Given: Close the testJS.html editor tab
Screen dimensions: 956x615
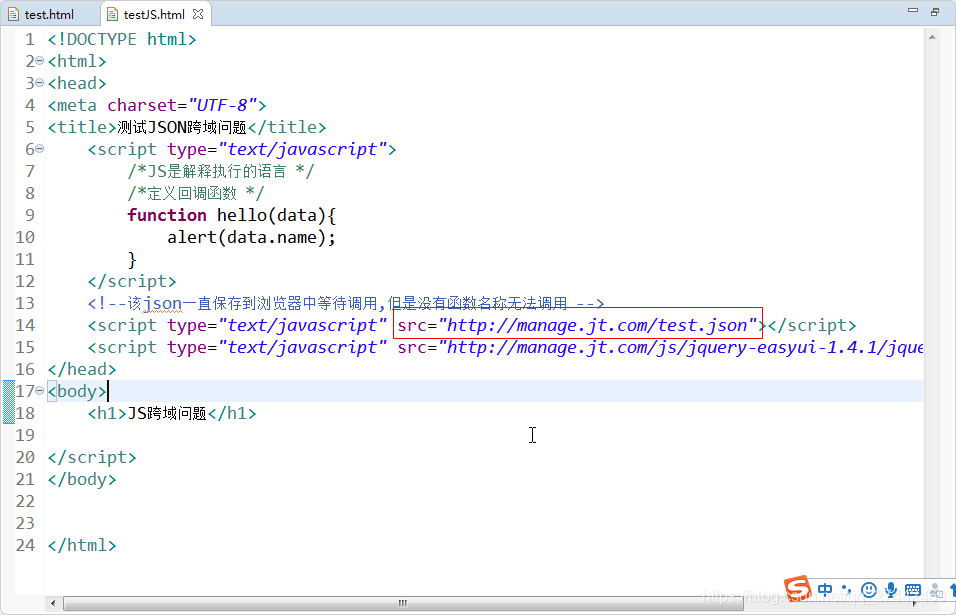Looking at the screenshot, I should coord(197,14).
